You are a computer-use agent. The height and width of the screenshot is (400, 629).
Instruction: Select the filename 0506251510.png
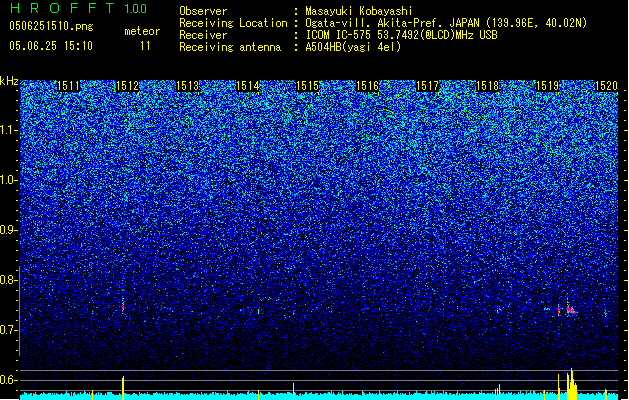[51, 26]
